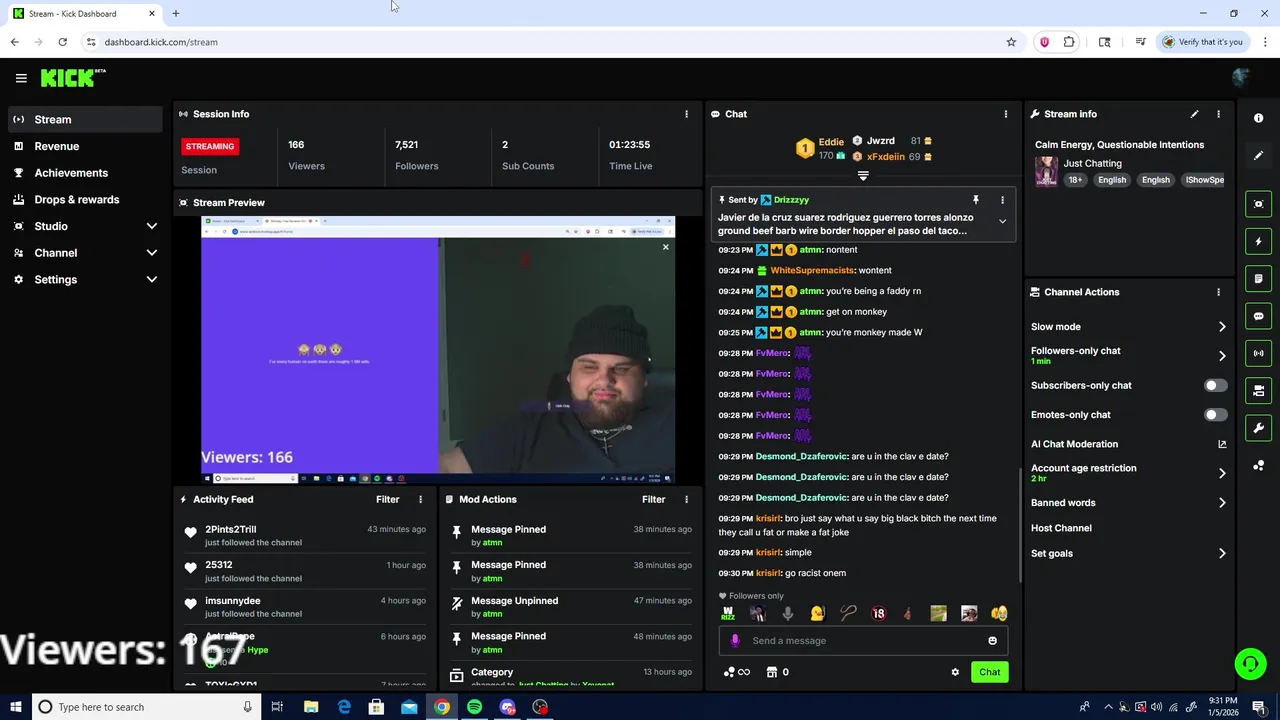
Task: Collapse the chat leaderboard arrow
Action: pyautogui.click(x=863, y=176)
